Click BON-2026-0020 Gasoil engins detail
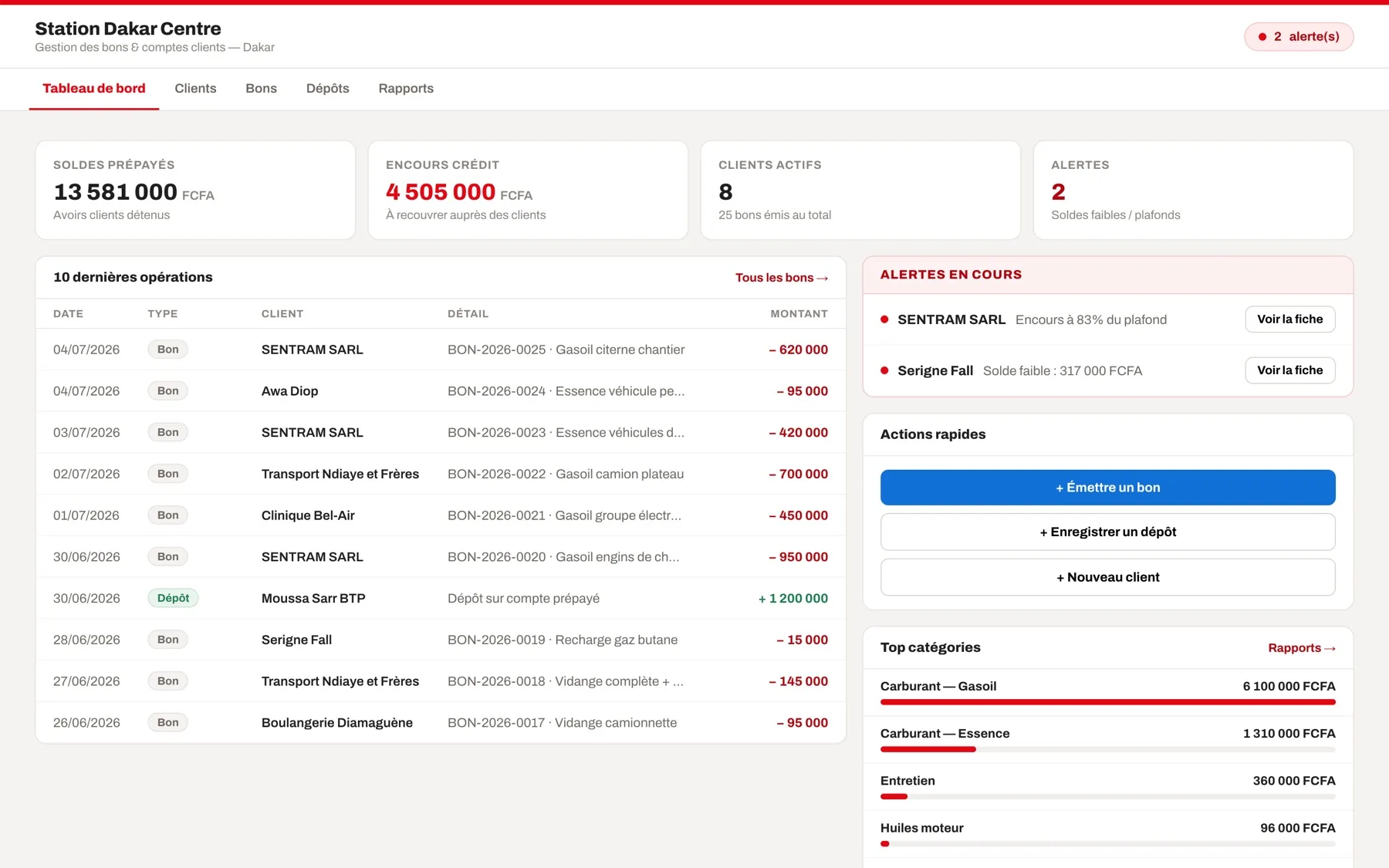The height and width of the screenshot is (868, 1389). tap(563, 557)
